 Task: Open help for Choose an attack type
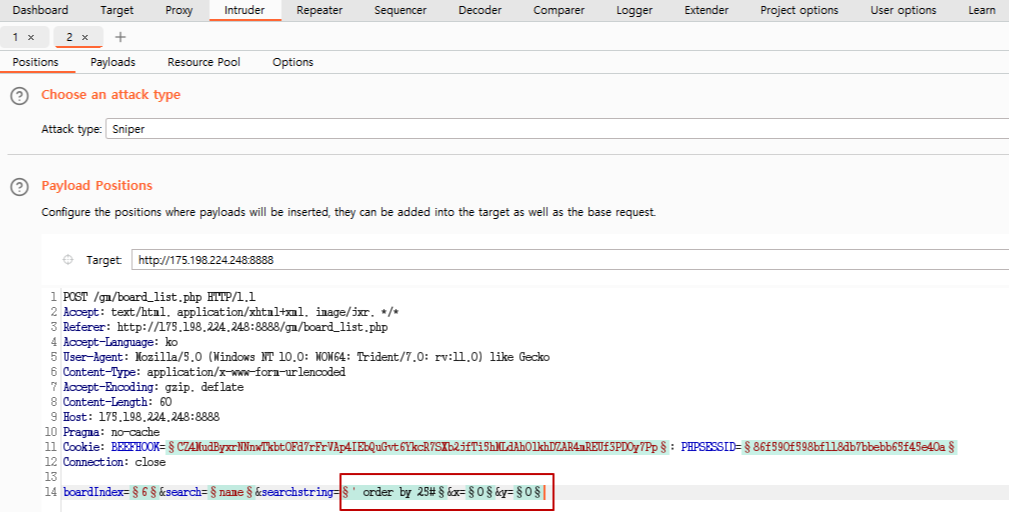click(x=19, y=96)
